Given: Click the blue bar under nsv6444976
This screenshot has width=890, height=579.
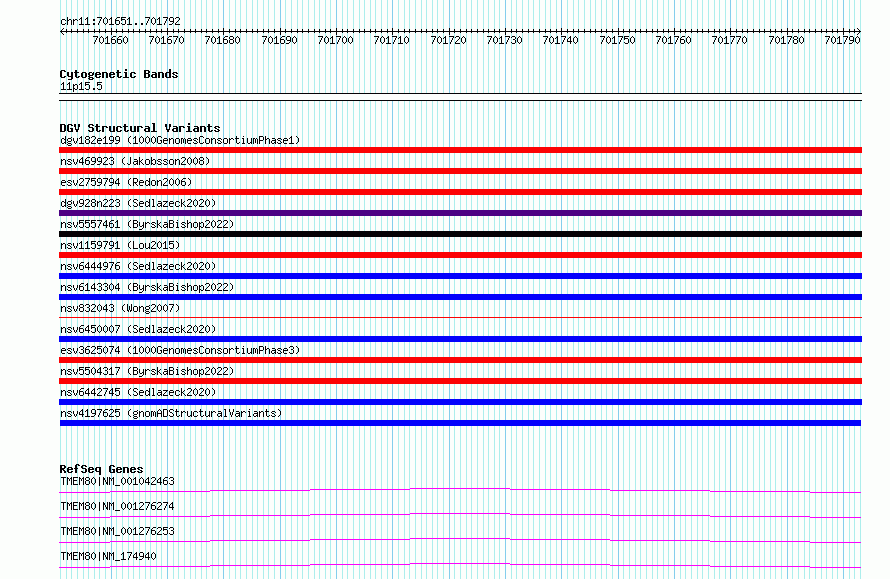Looking at the screenshot, I should pos(460,276).
